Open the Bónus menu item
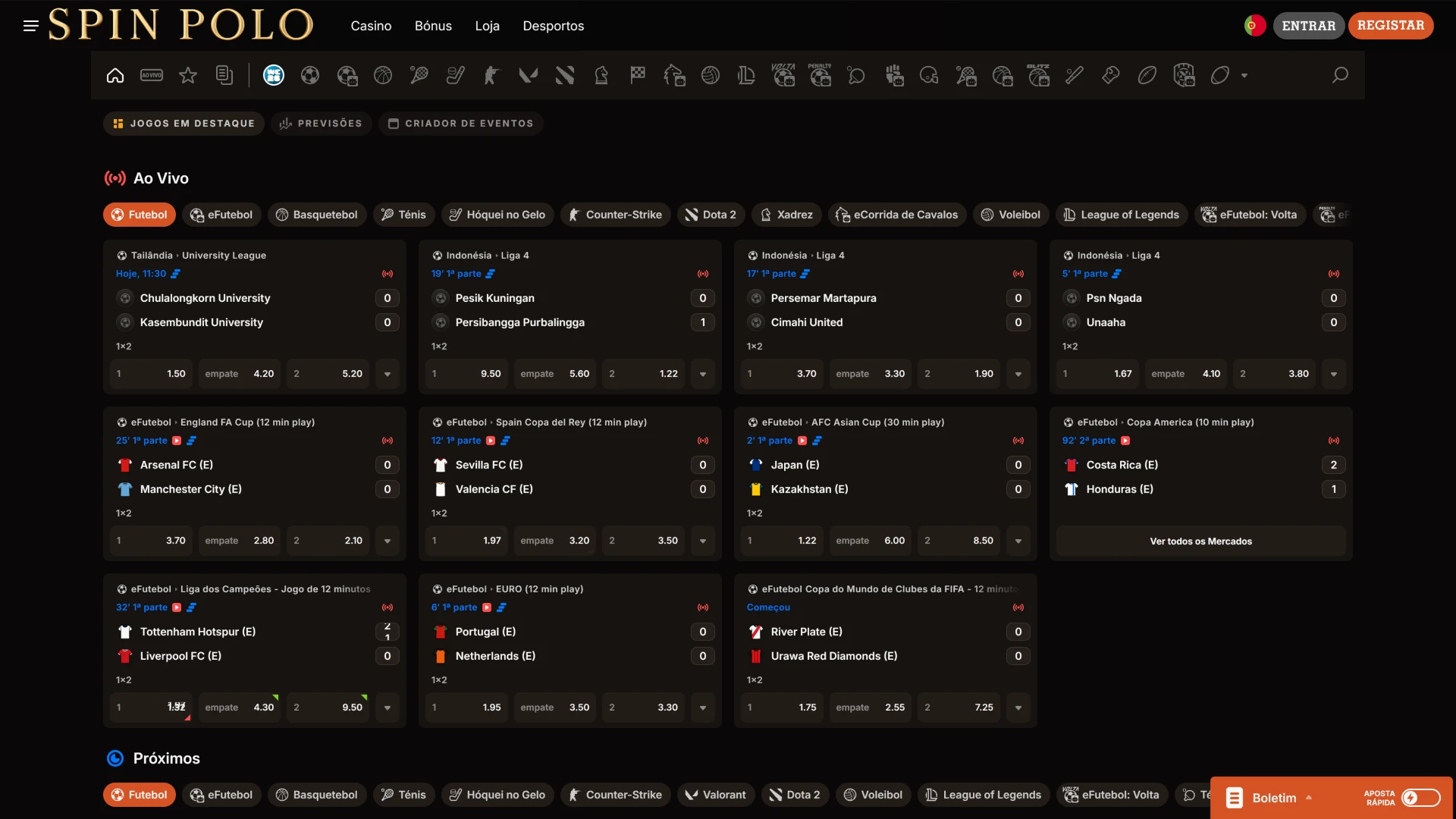 click(x=433, y=26)
